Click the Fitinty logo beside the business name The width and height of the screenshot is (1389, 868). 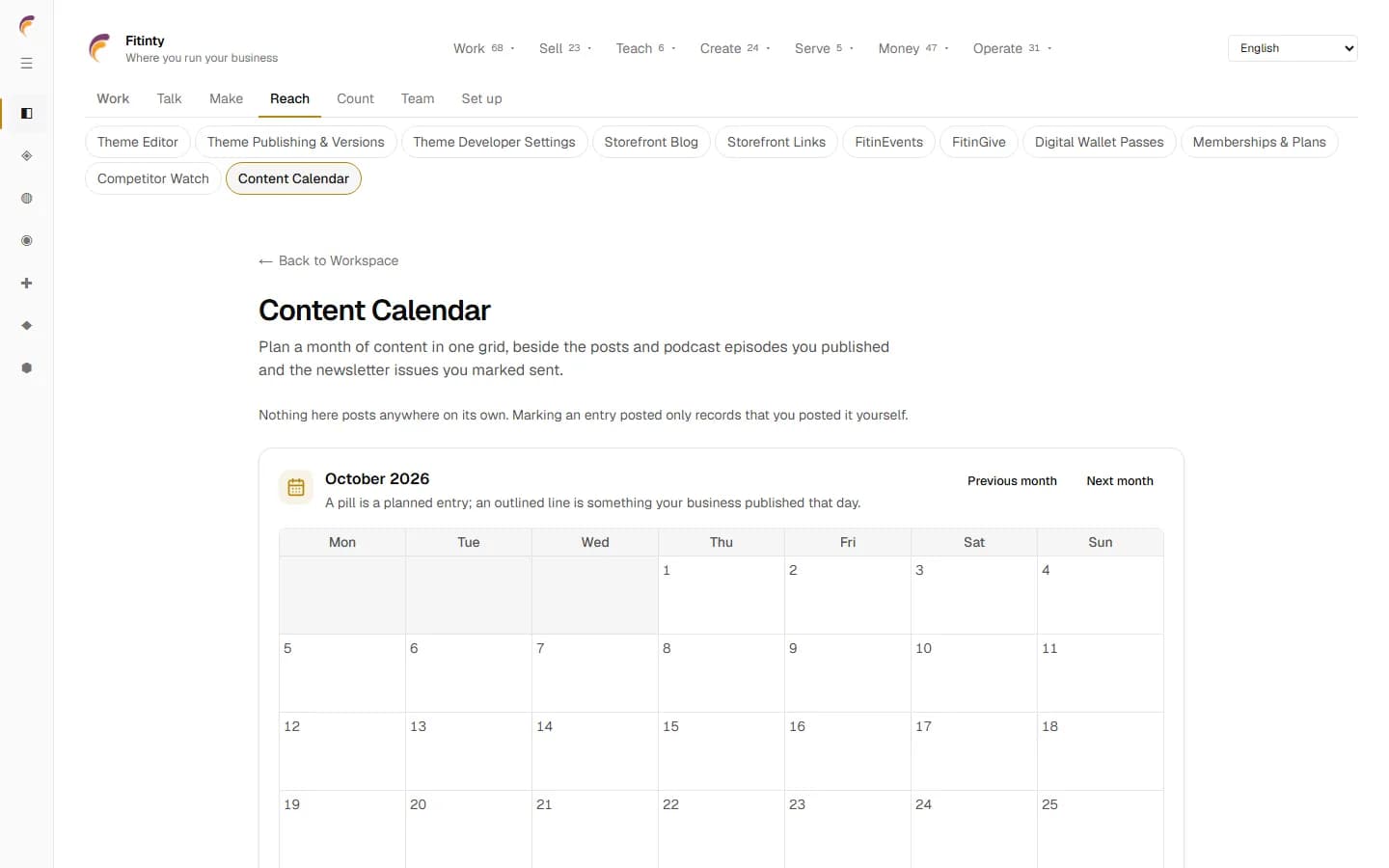pos(100,48)
